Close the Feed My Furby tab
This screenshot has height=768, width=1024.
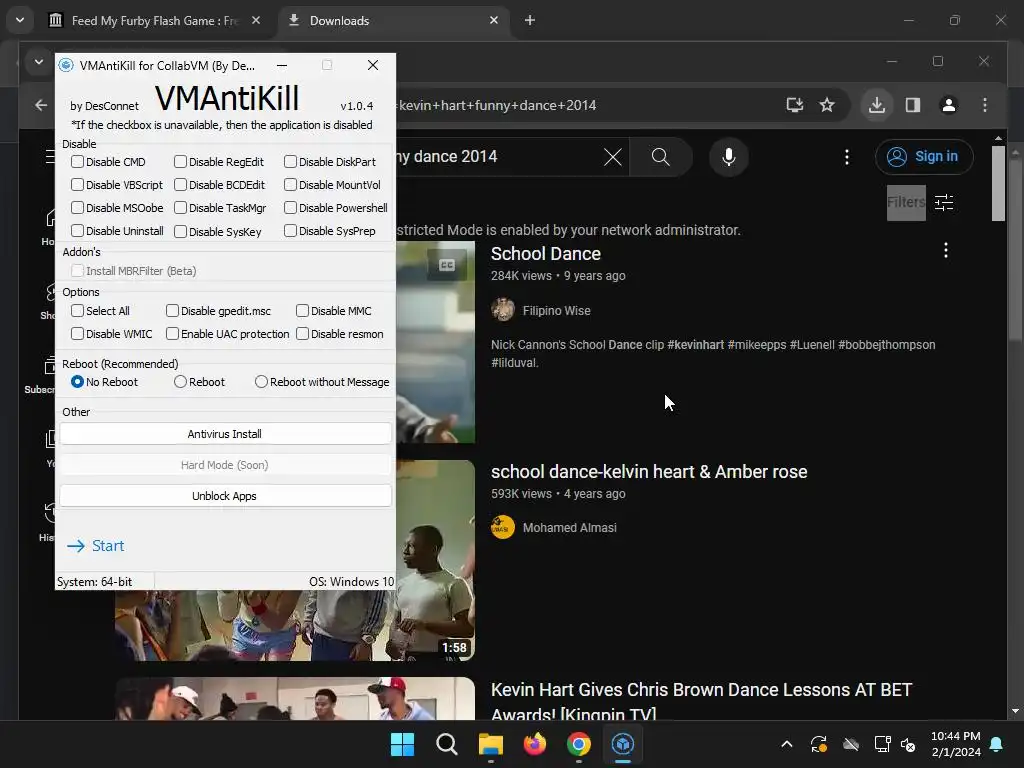(x=256, y=20)
